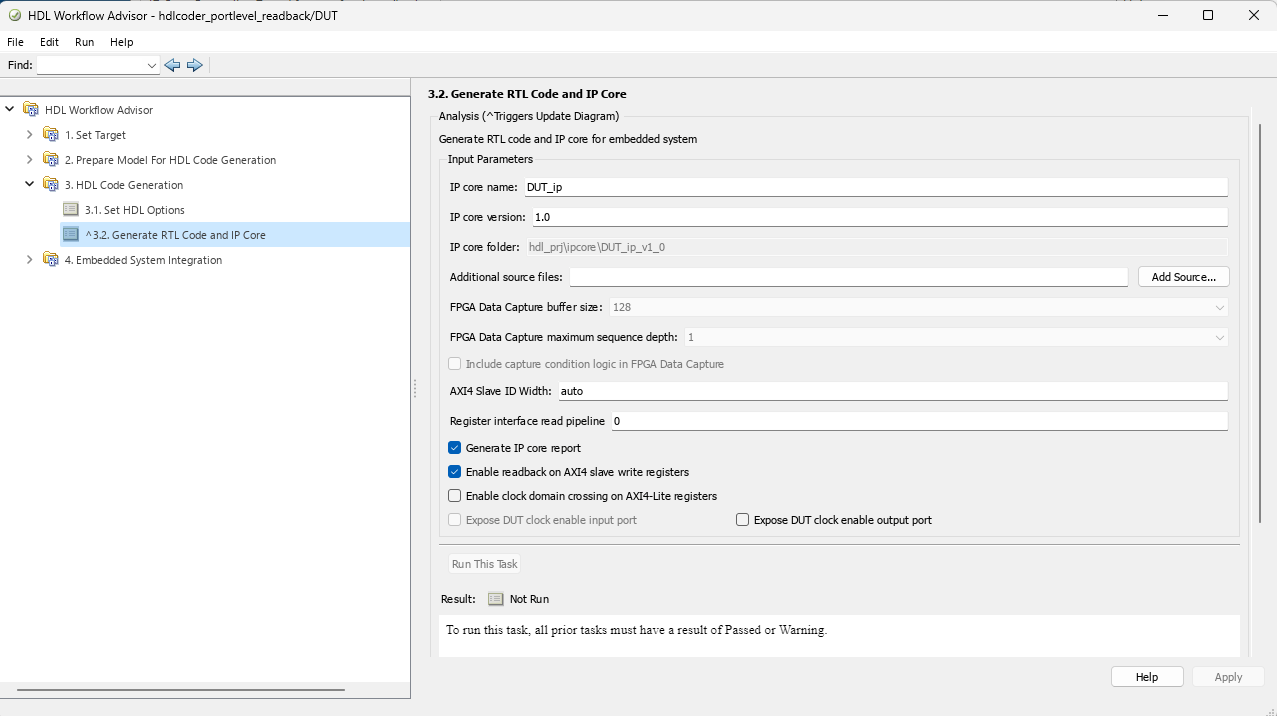This screenshot has height=716, width=1277.
Task: Collapse the 3. HDL Code Generation node
Action: (x=29, y=185)
